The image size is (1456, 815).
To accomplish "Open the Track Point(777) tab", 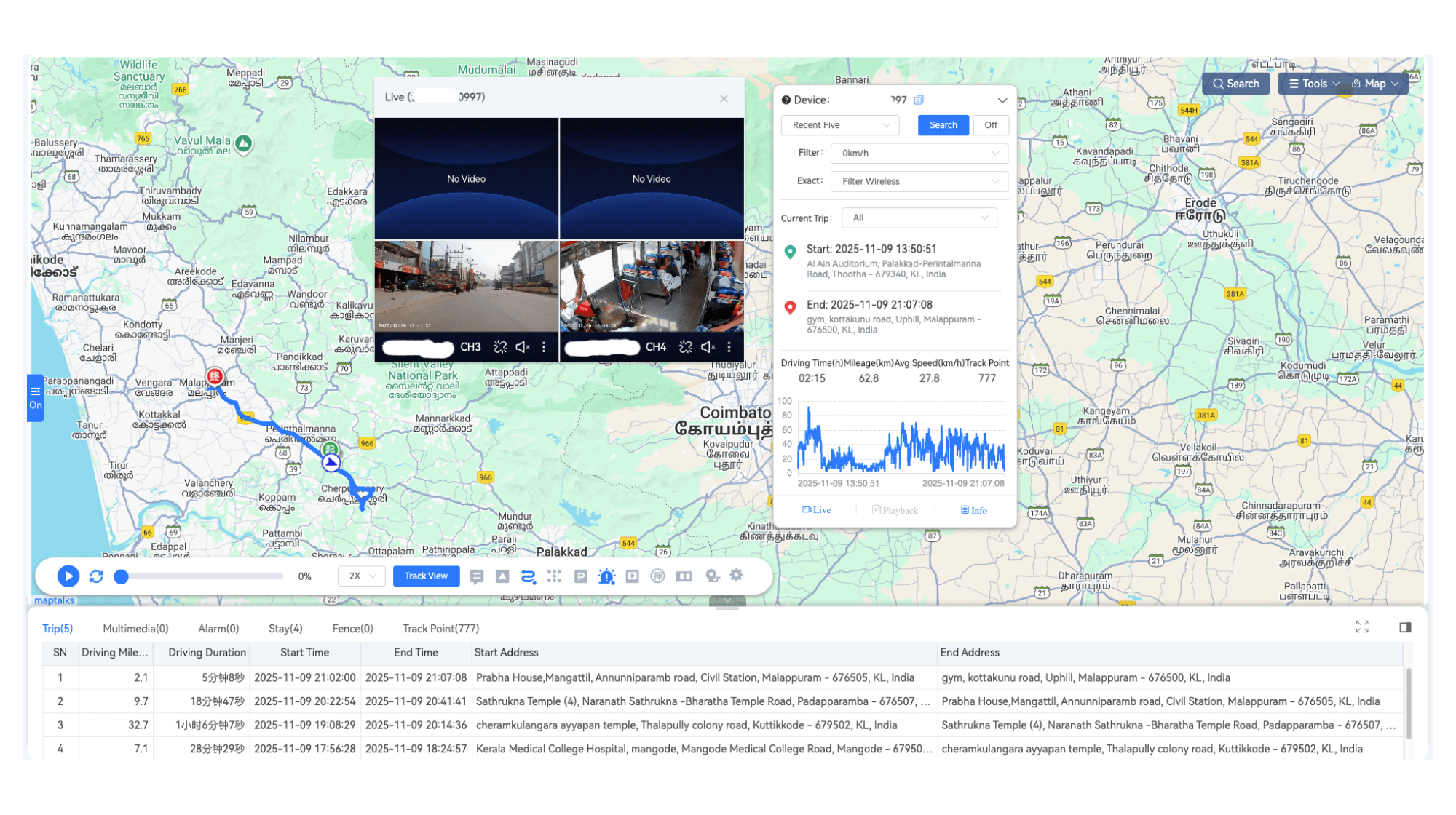I will [440, 628].
